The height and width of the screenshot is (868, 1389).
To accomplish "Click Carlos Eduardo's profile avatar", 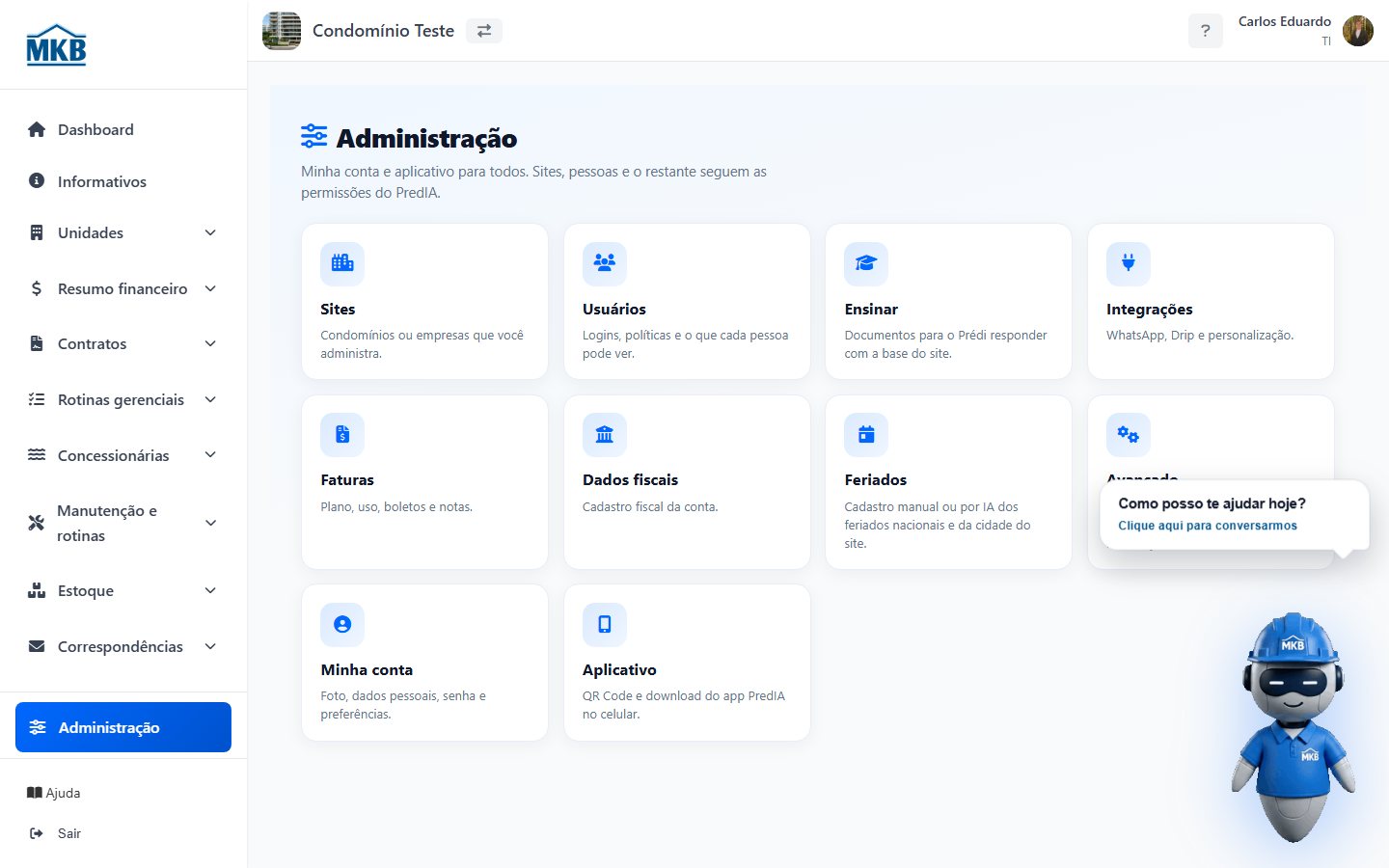I will coord(1358,31).
